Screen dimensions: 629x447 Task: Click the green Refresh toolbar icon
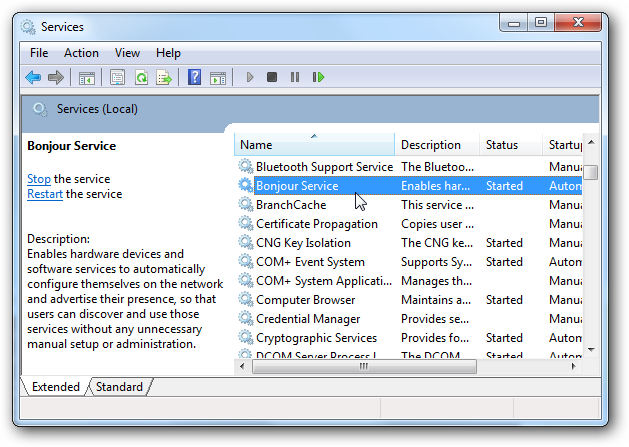tap(141, 77)
